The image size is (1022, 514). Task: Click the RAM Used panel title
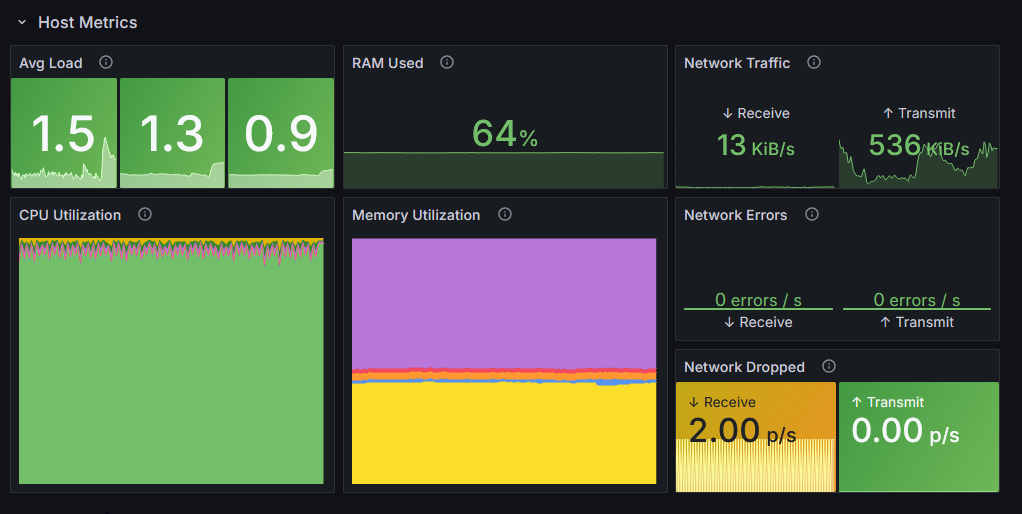(x=388, y=63)
